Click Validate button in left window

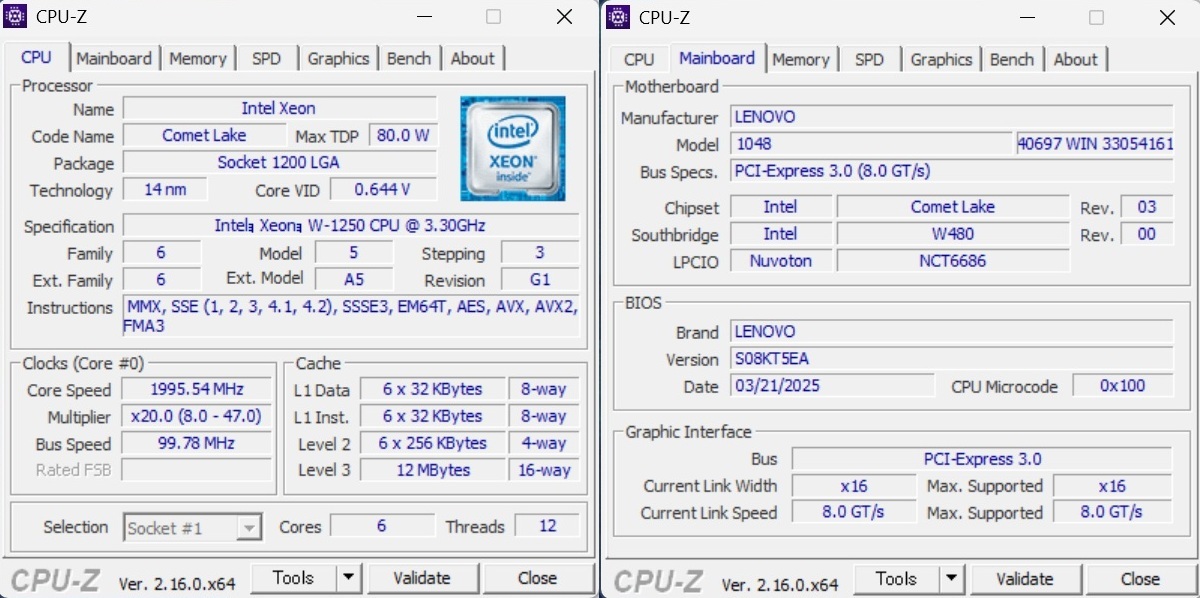[x=422, y=577]
